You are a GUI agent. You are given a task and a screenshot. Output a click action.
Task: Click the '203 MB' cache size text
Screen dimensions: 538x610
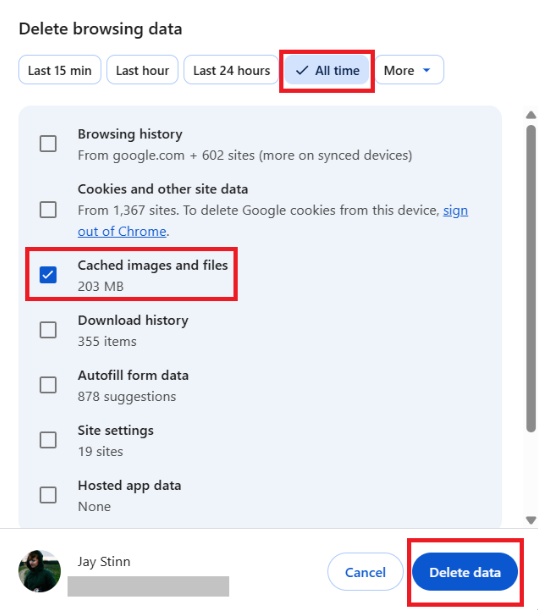click(x=101, y=286)
